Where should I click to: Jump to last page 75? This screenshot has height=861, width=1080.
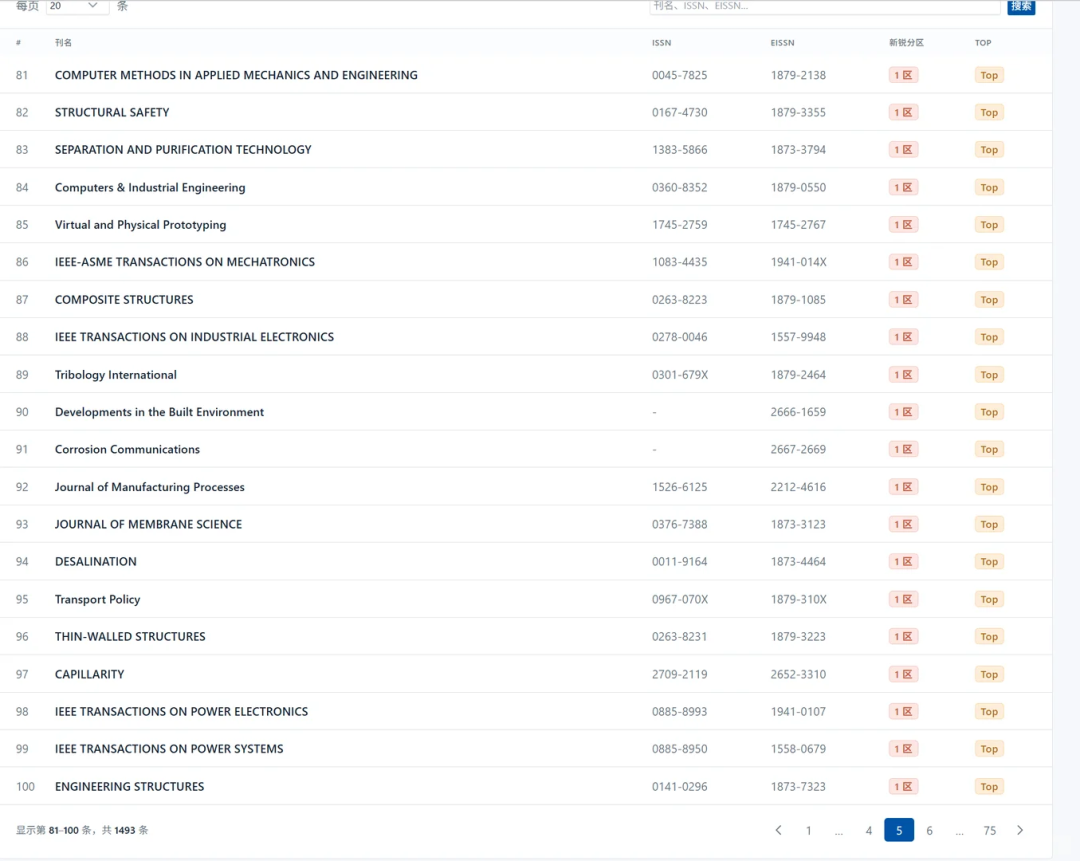click(990, 830)
